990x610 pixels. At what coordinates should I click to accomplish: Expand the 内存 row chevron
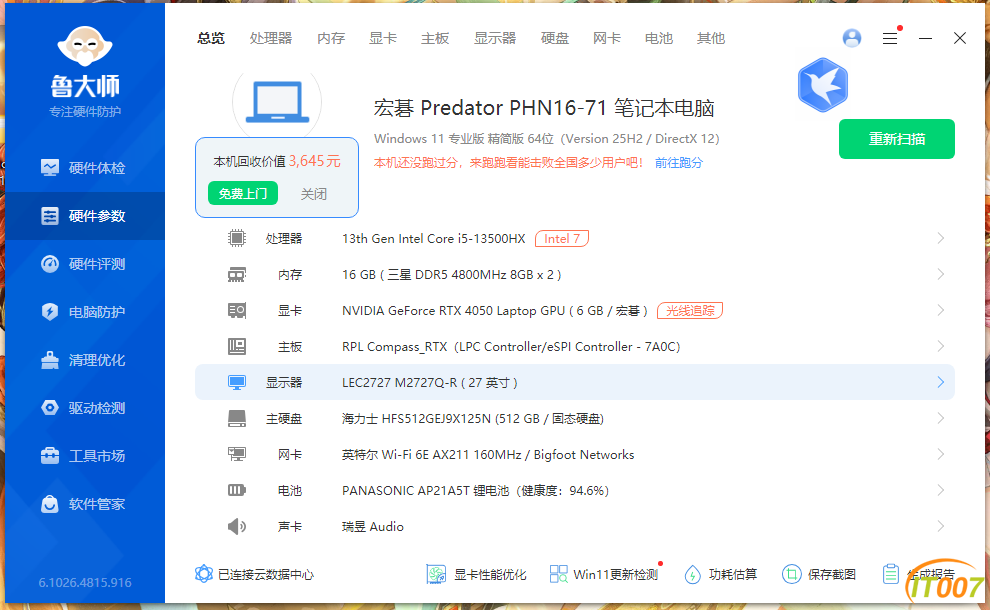tap(941, 274)
